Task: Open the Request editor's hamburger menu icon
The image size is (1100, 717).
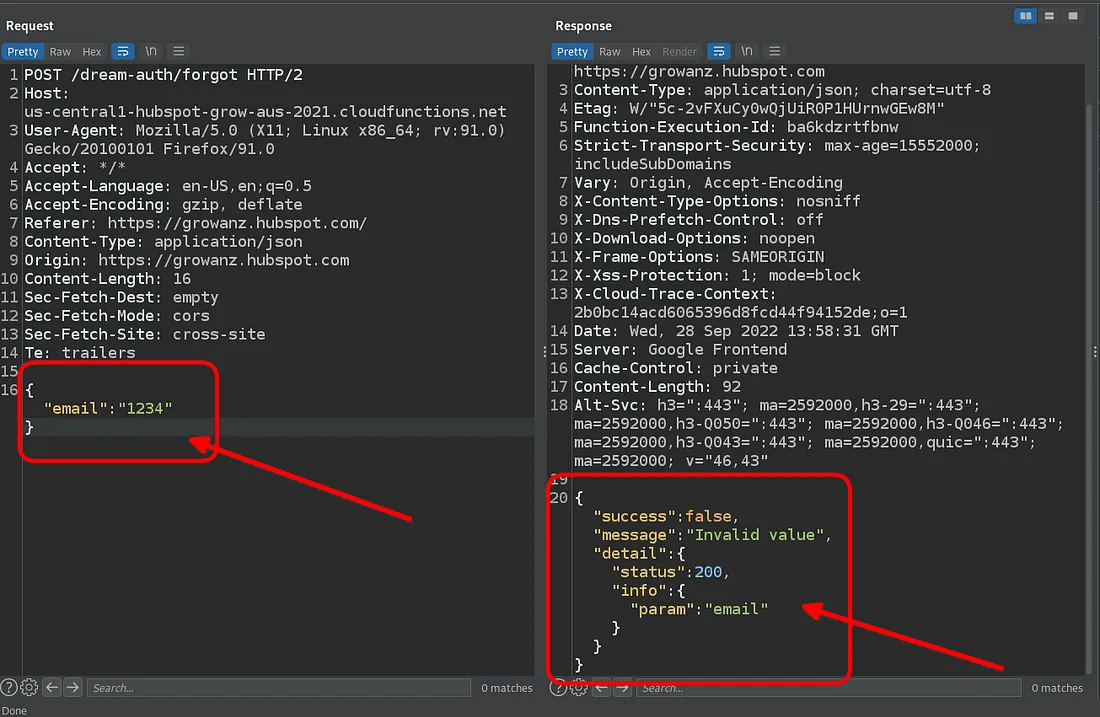Action: (178, 51)
